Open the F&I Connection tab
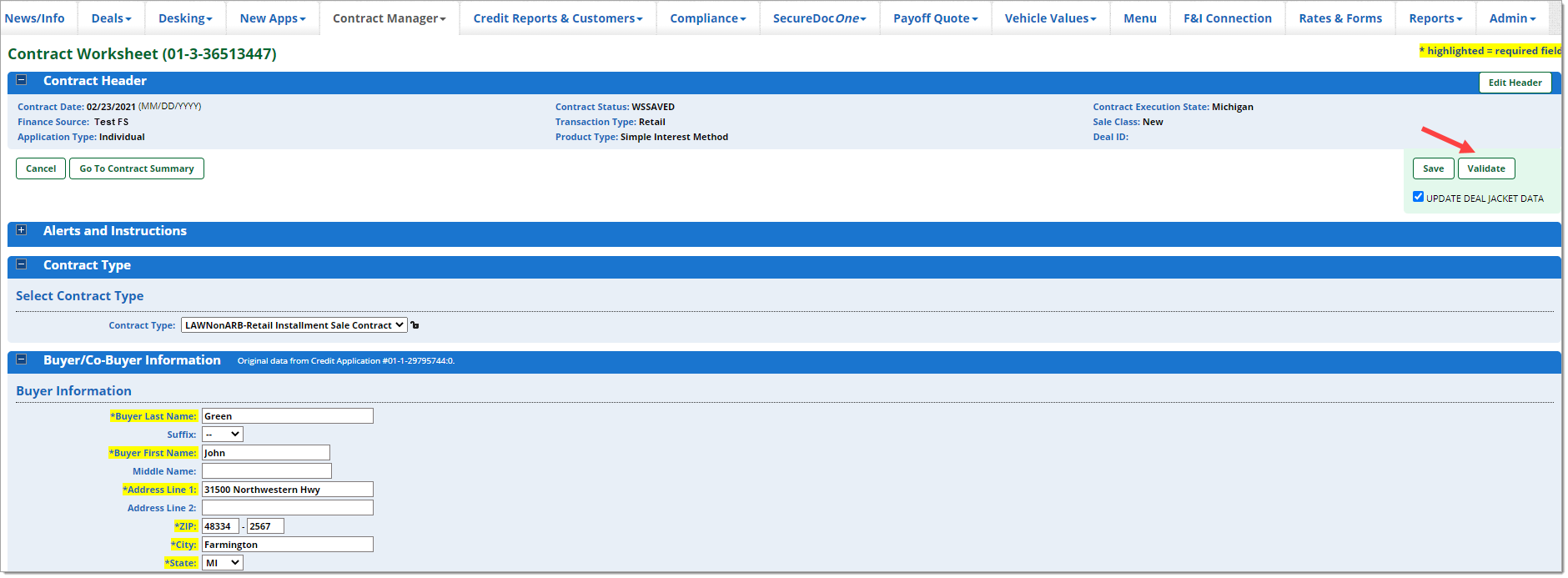The width and height of the screenshot is (1568, 578). [x=1228, y=18]
